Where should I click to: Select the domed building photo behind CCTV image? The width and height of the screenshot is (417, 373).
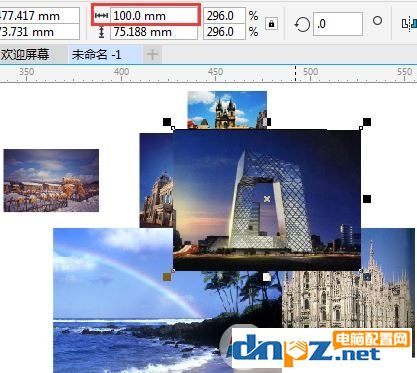click(x=156, y=180)
